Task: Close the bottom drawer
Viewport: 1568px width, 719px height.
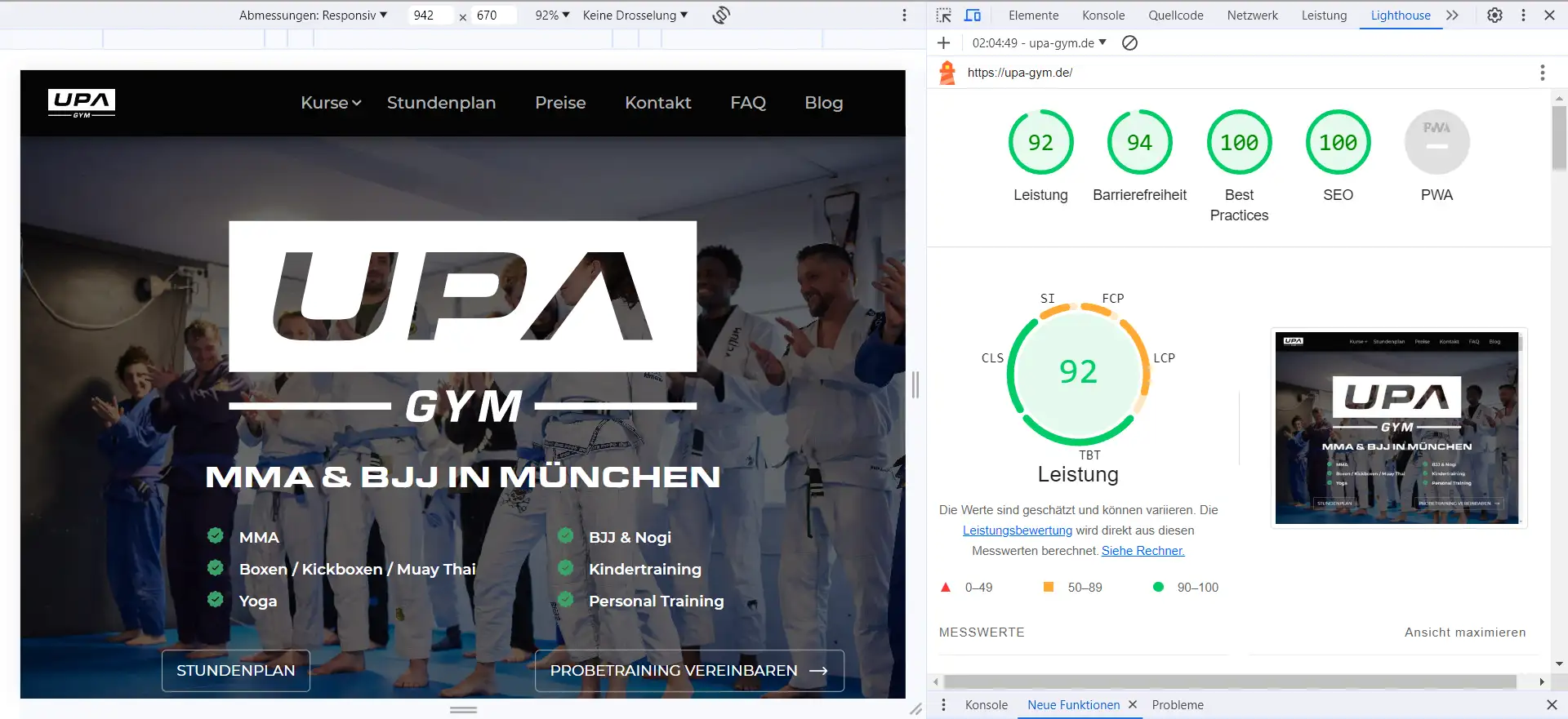Action: click(1552, 705)
